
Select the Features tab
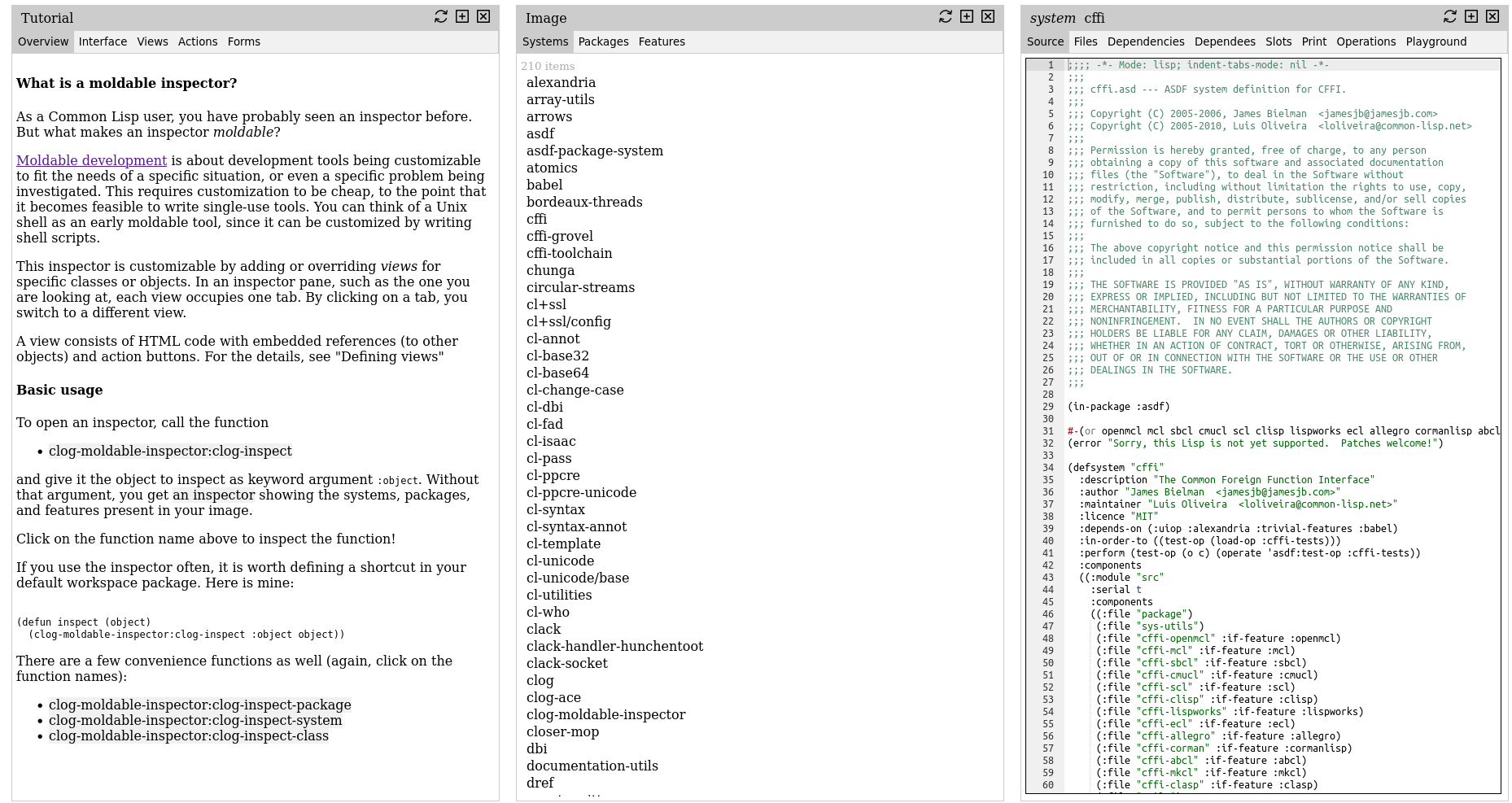pyautogui.click(x=662, y=41)
